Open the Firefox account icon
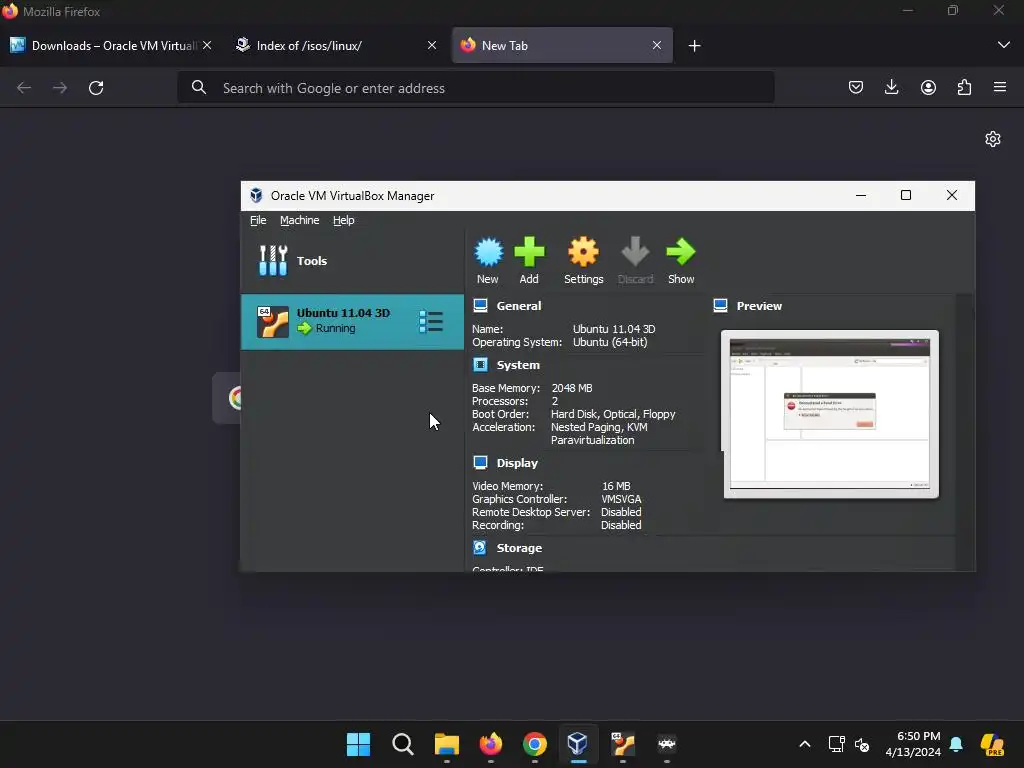1024x768 pixels. (928, 88)
